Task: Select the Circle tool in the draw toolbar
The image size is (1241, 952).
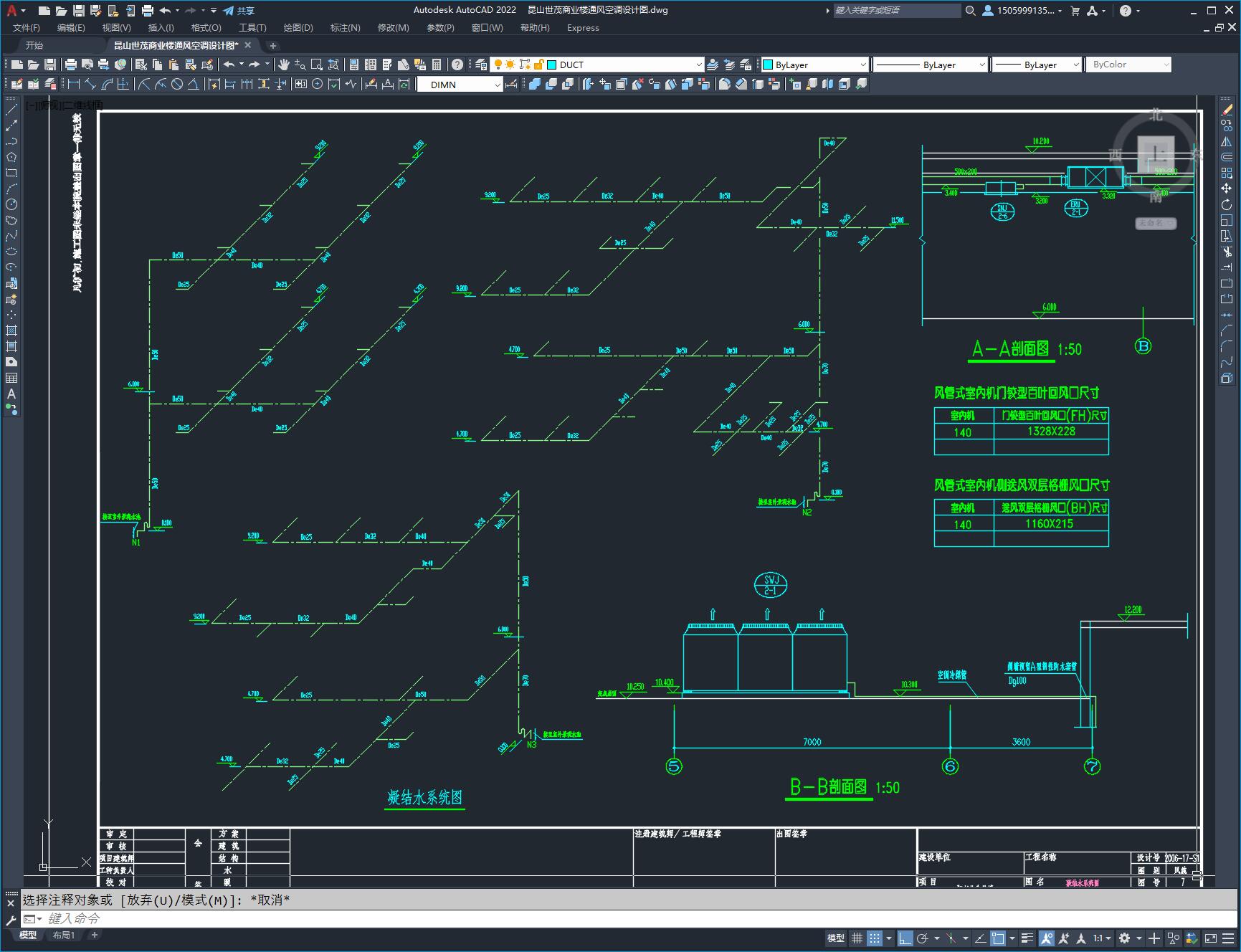Action: [11, 204]
